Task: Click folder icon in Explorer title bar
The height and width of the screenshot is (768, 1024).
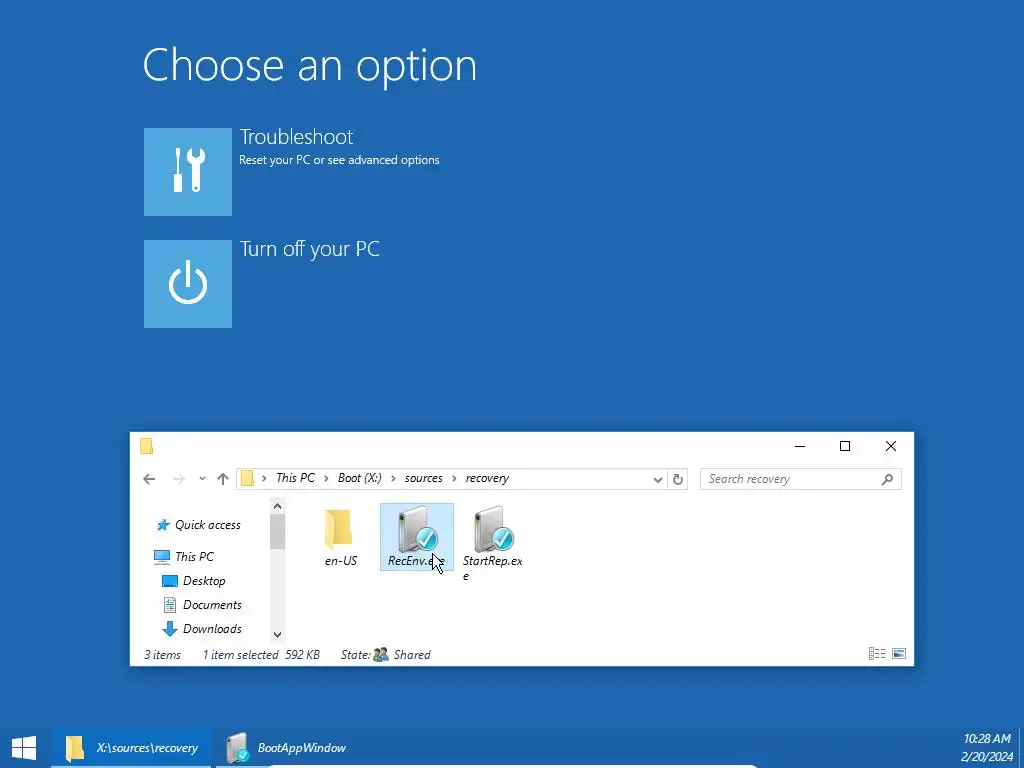Action: pos(146,446)
